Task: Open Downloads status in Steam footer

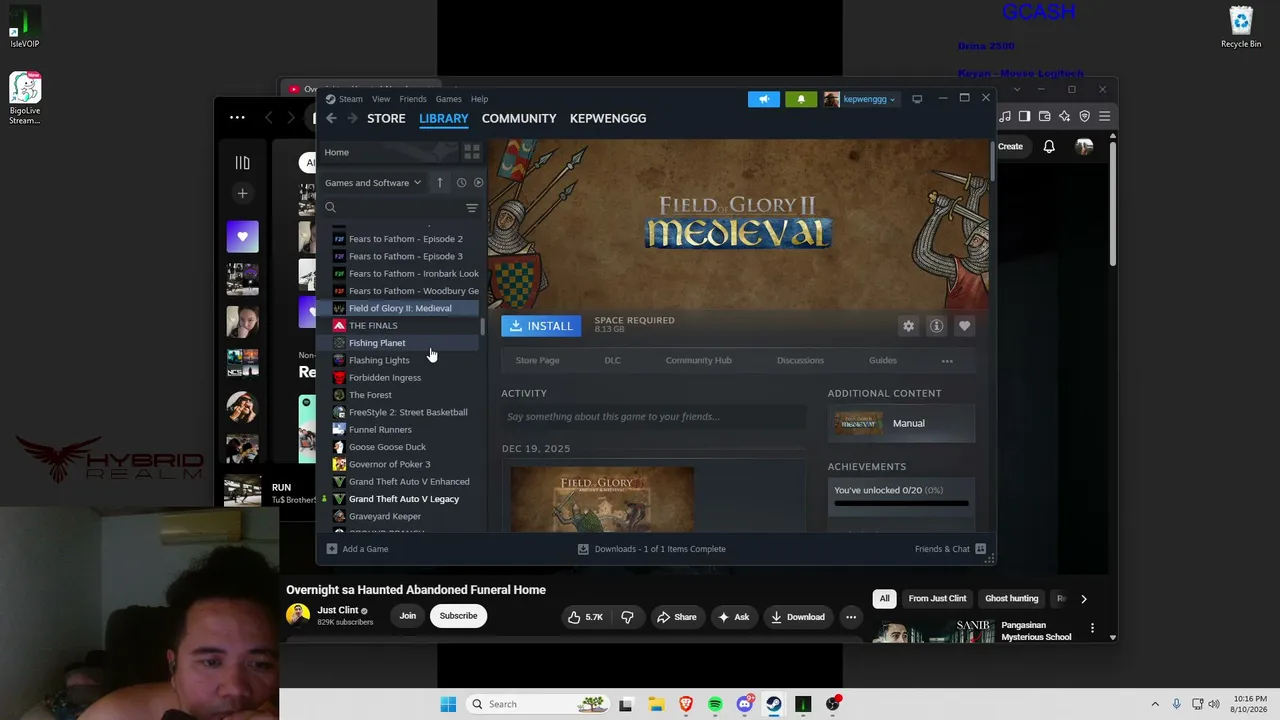Action: click(652, 549)
